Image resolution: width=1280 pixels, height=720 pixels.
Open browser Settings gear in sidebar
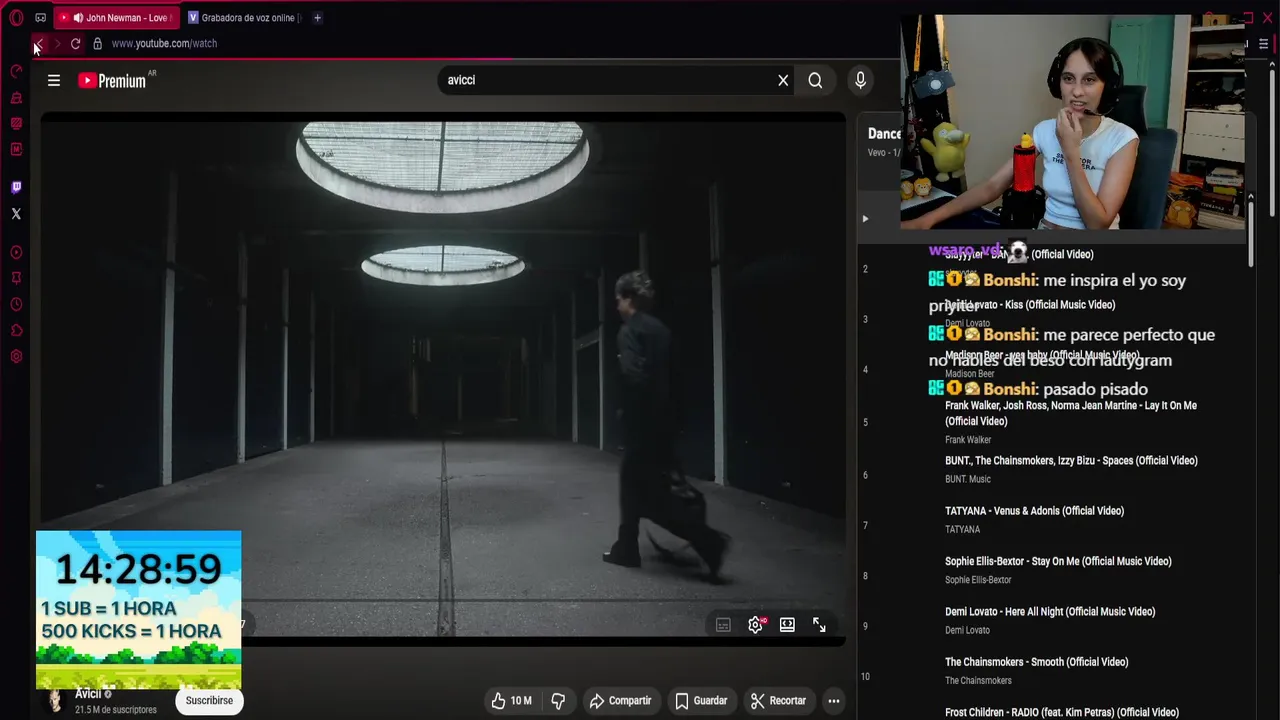(16, 356)
